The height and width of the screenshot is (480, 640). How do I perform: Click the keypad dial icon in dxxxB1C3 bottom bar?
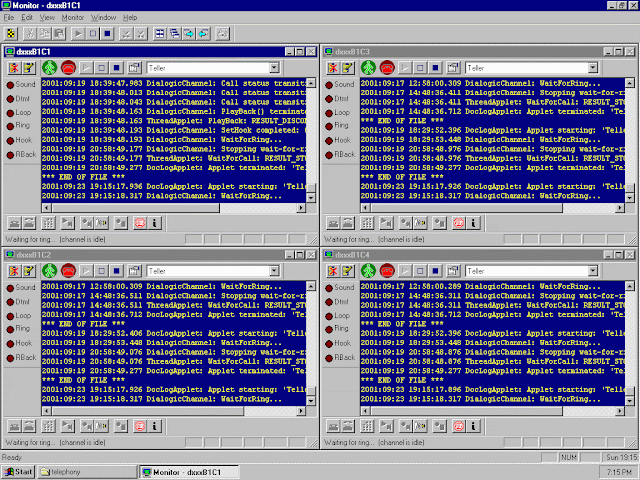pos(367,223)
